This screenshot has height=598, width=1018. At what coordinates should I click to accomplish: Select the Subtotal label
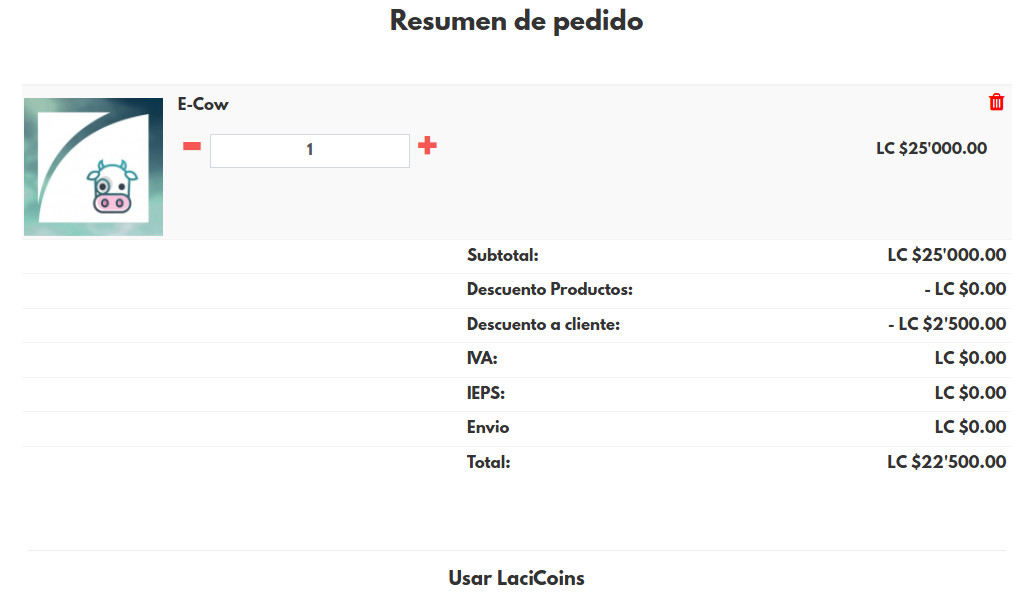502,256
